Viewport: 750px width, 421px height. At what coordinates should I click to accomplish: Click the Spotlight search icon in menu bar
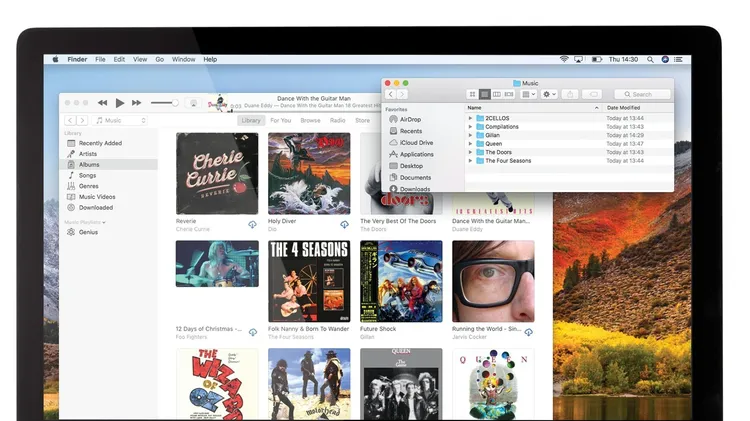650,59
